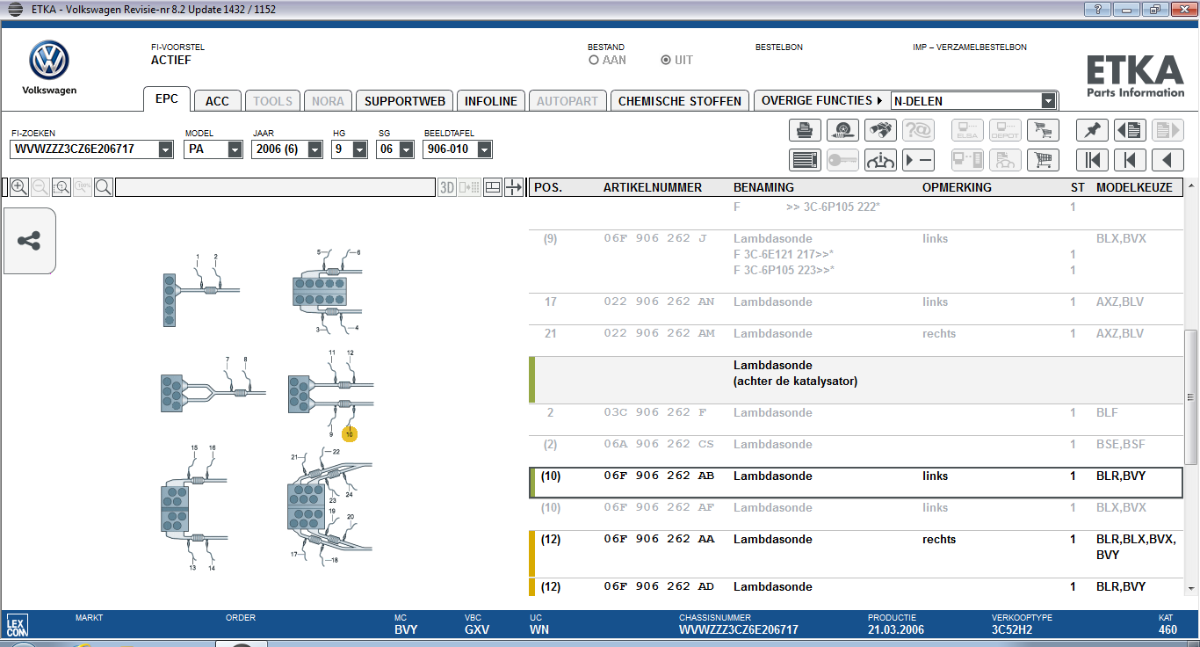Click the ETKA Parts Information logo
1200x647 pixels.
point(1135,77)
